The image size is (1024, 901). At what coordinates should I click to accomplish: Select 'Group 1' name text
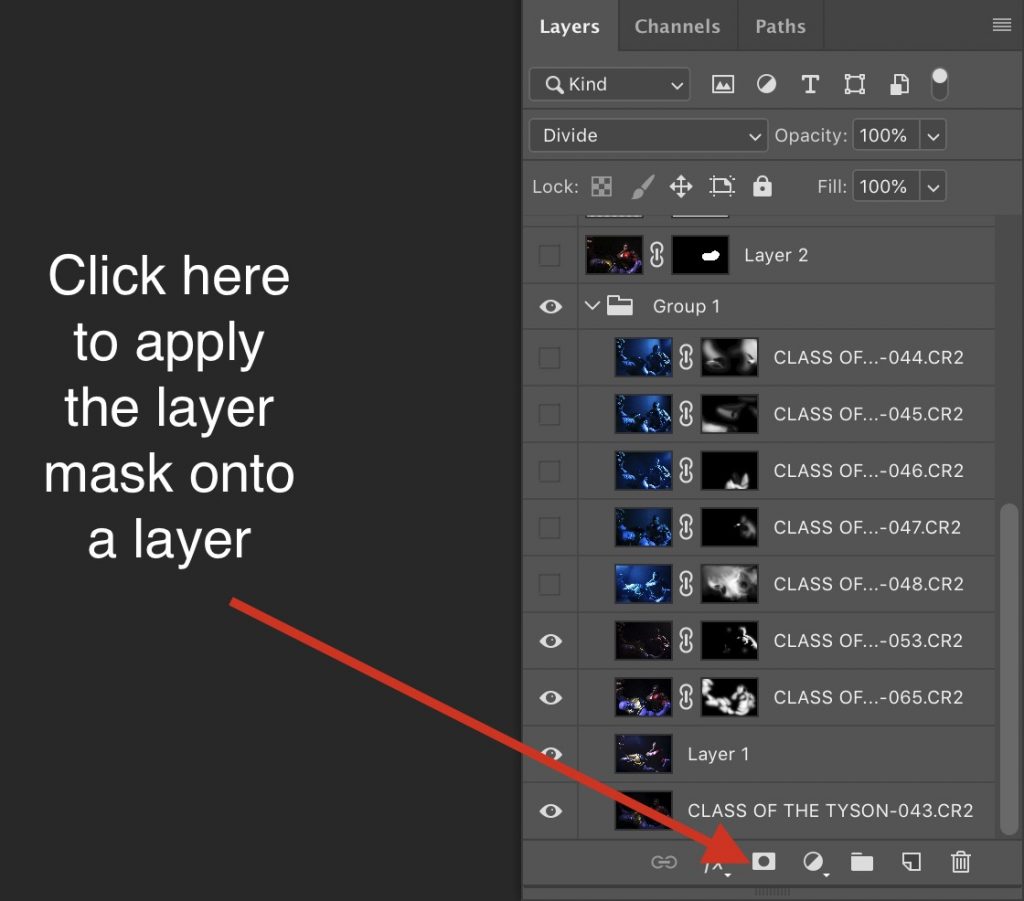(686, 306)
